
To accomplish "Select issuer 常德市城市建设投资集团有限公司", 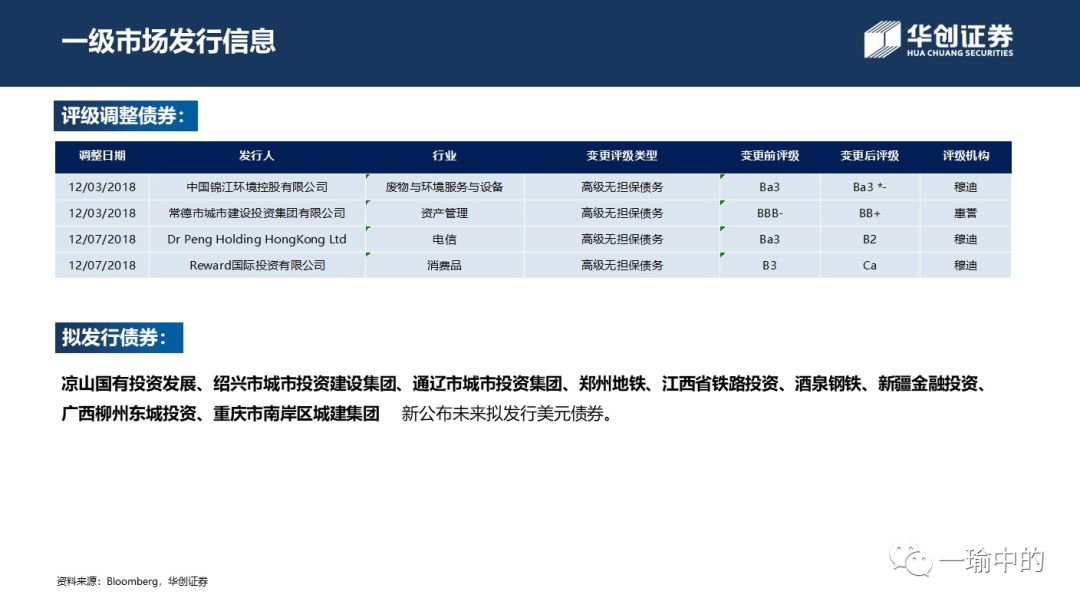I will click(257, 213).
